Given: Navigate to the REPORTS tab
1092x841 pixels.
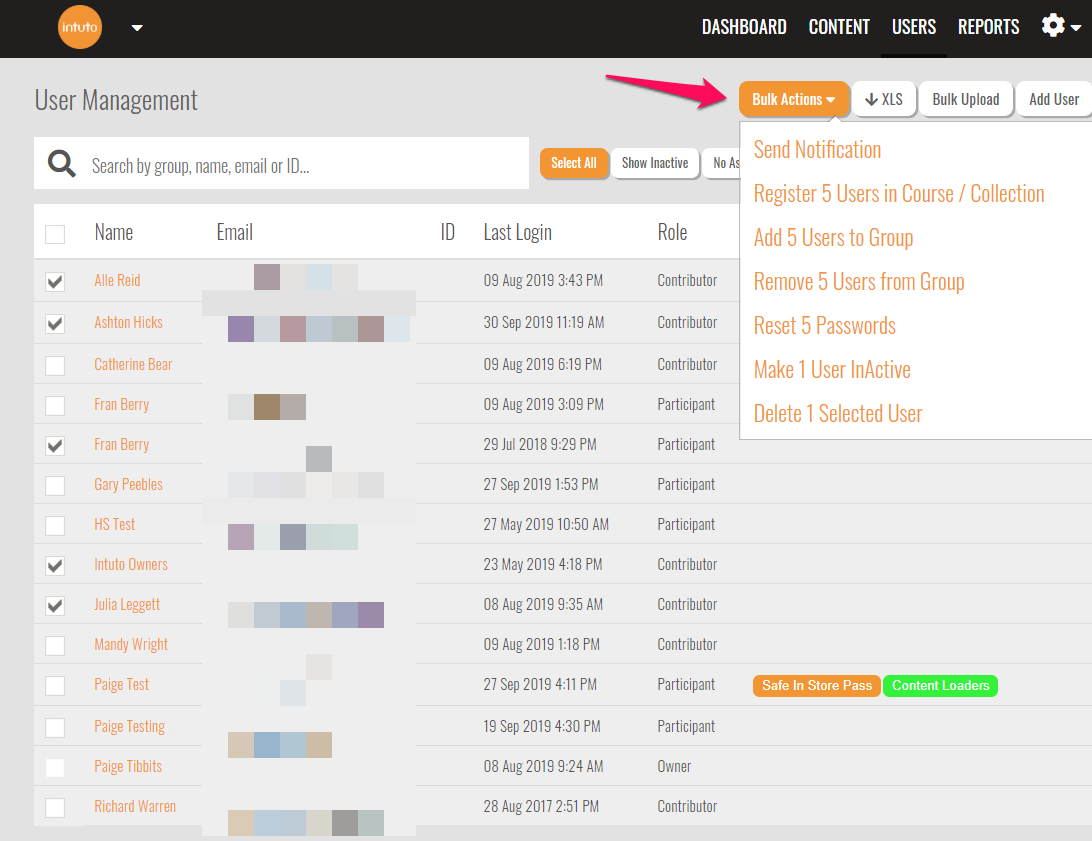Looking at the screenshot, I should tap(988, 27).
